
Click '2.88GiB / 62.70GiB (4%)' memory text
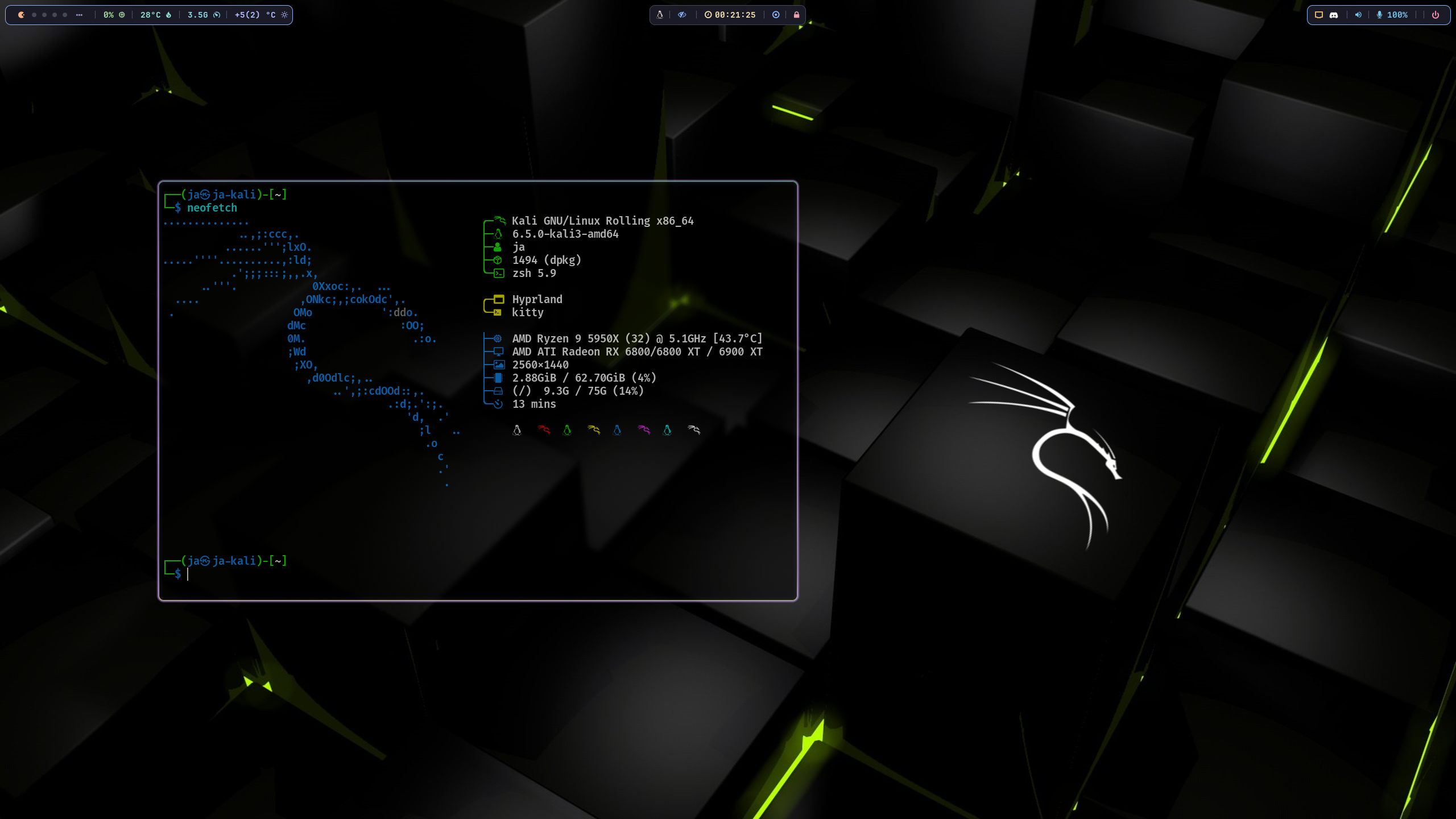584,378
